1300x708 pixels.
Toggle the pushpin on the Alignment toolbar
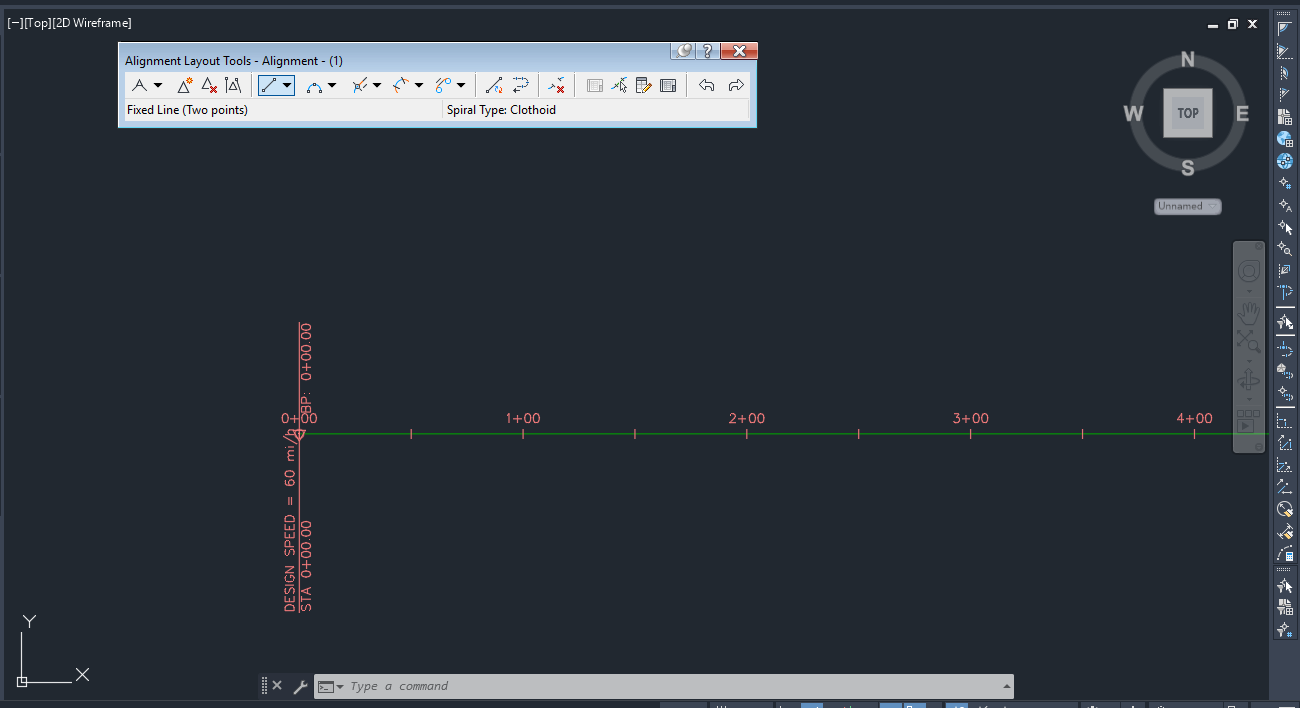(x=684, y=50)
